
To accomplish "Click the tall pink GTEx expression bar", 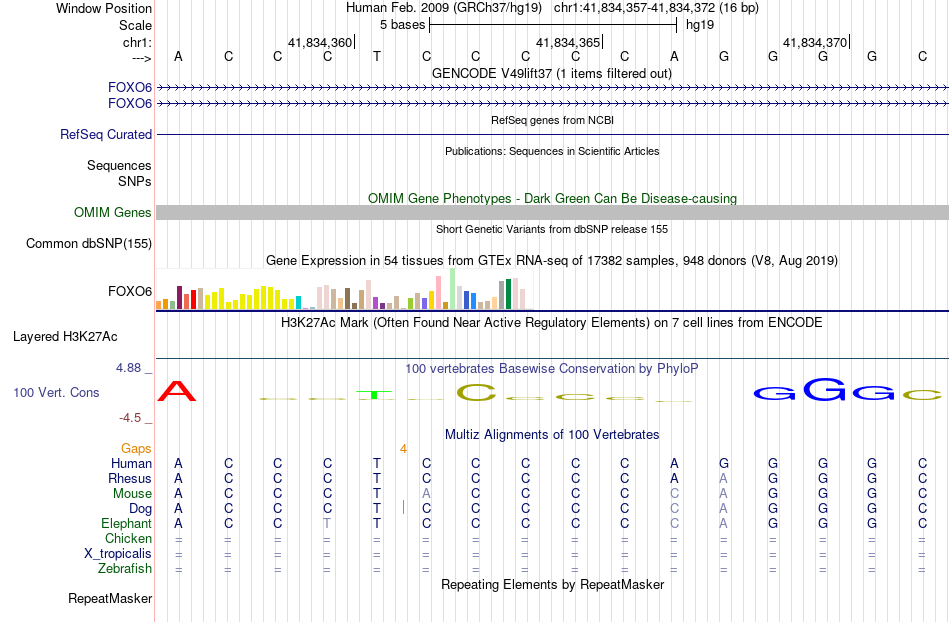I will click(x=439, y=293).
